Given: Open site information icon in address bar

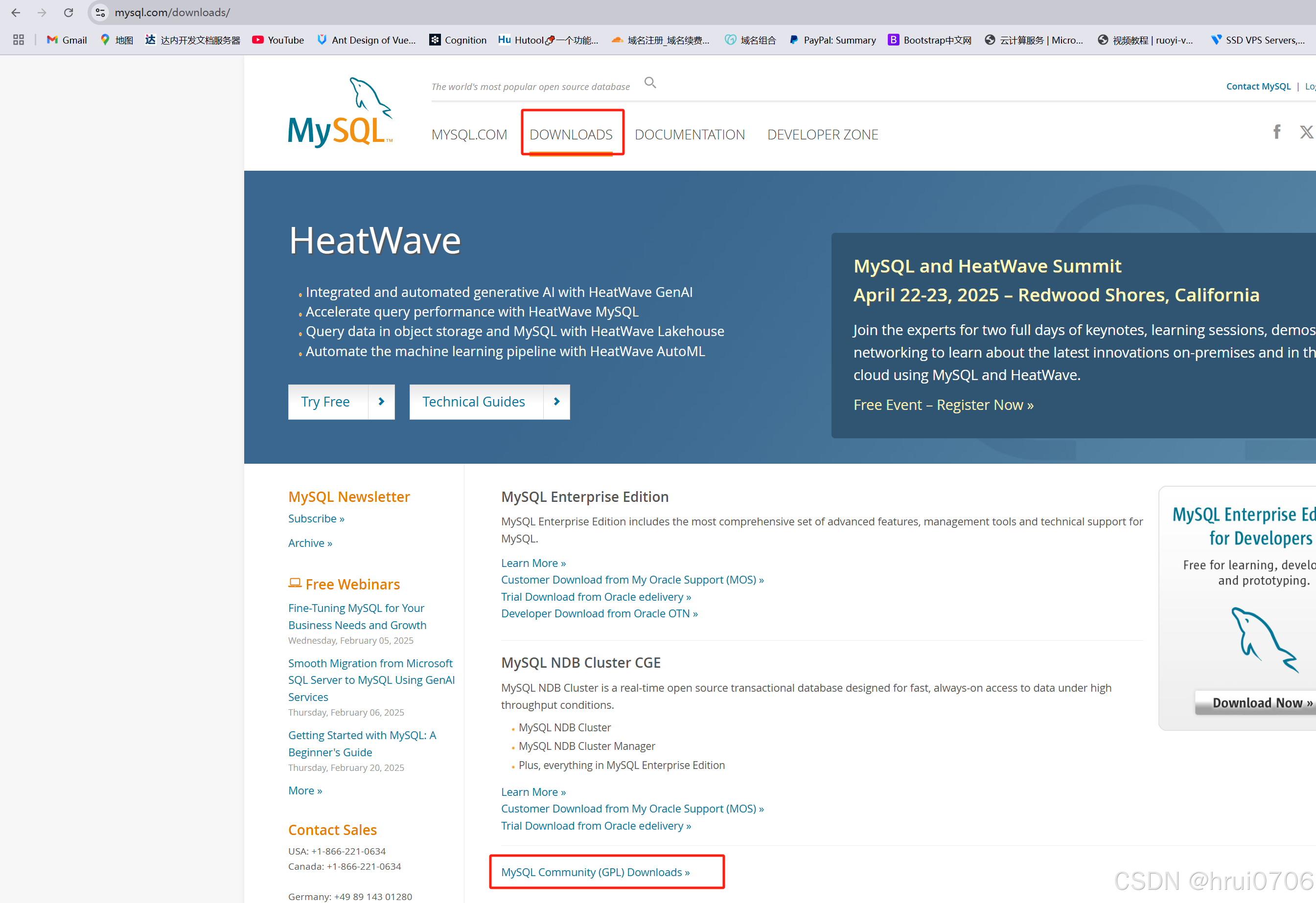Looking at the screenshot, I should coord(100,12).
